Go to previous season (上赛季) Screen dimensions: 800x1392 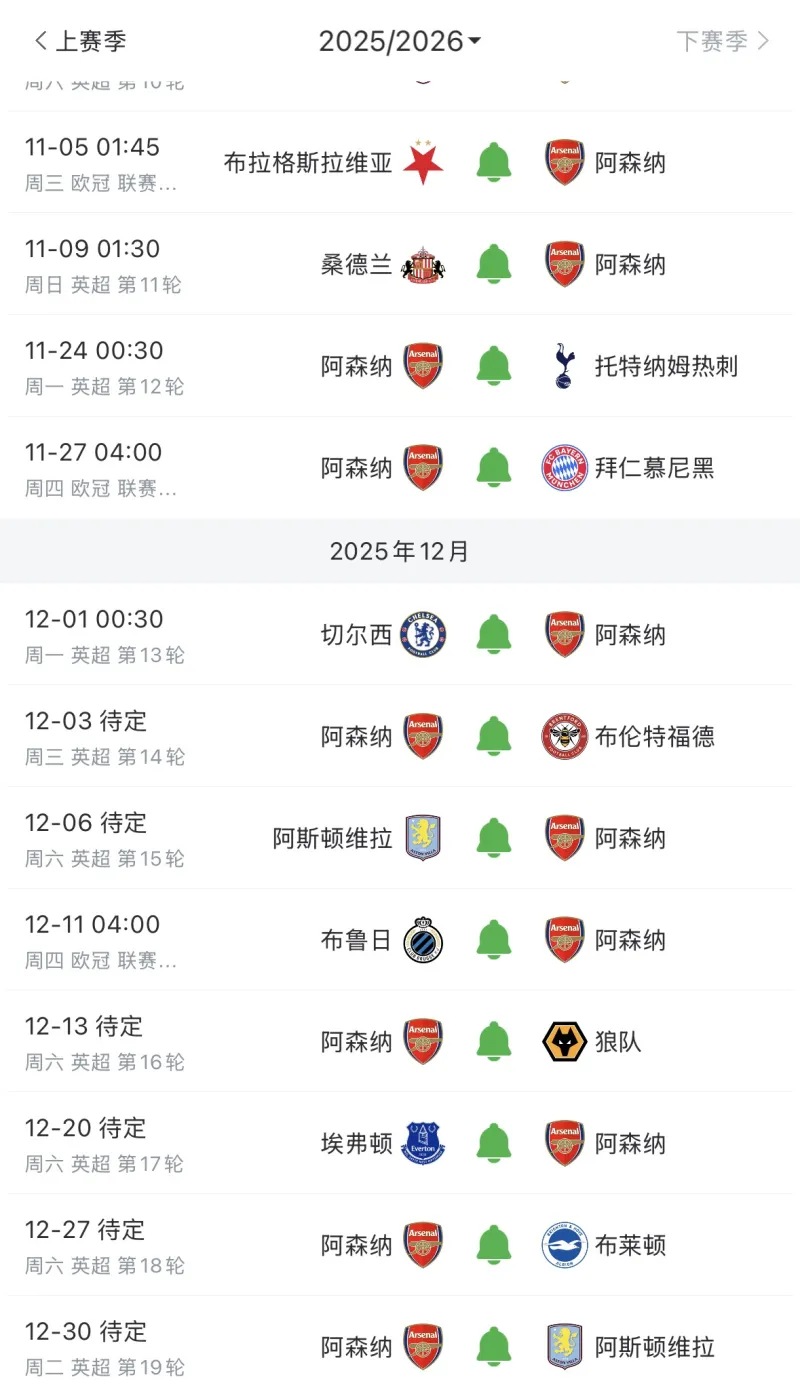point(80,41)
